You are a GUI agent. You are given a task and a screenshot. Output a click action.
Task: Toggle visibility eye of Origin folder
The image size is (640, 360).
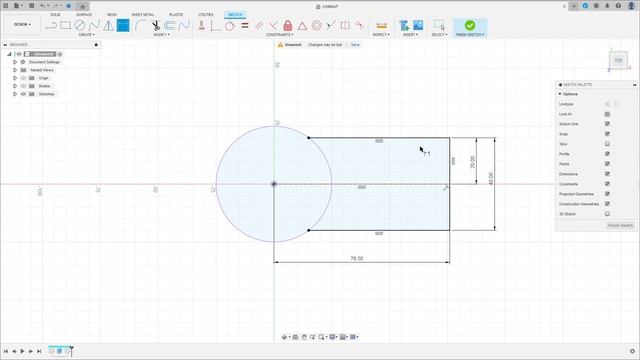point(23,78)
